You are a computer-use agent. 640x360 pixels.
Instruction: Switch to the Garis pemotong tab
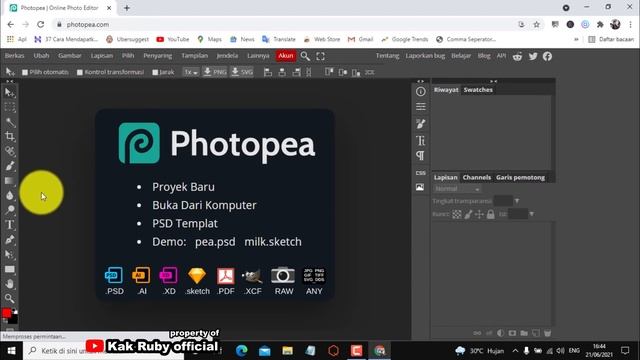[x=520, y=178]
